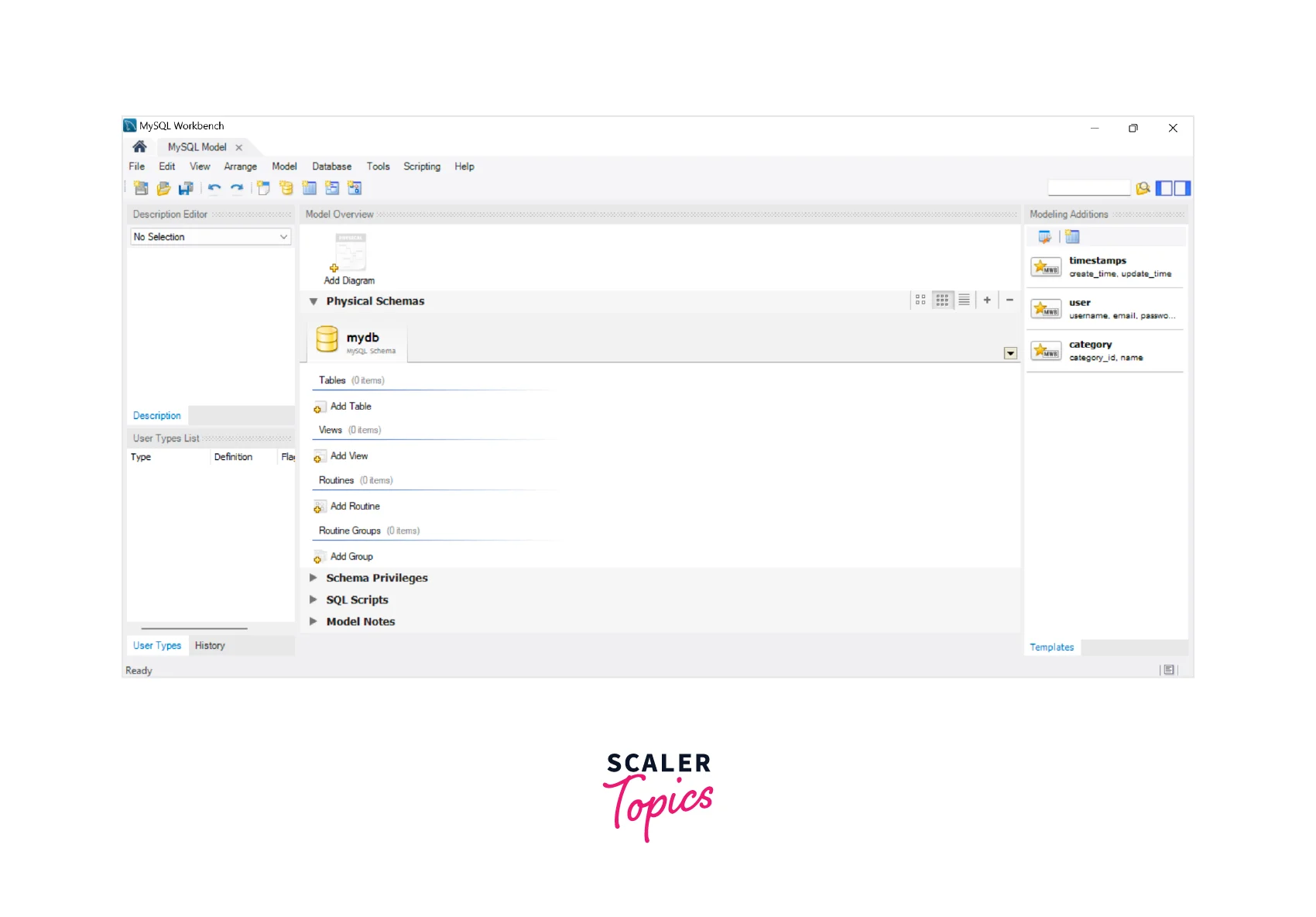Collapse the Physical Schemas section
Image resolution: width=1316 pixels, height=917 pixels.
(314, 301)
